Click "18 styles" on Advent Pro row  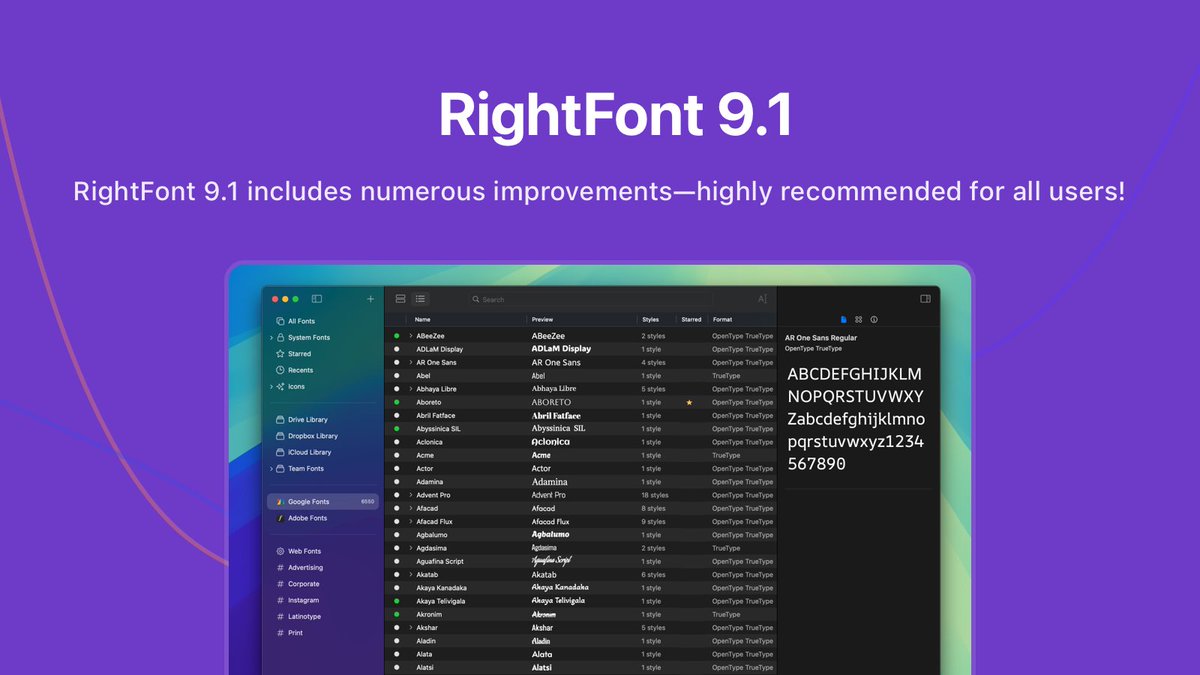[x=655, y=495]
